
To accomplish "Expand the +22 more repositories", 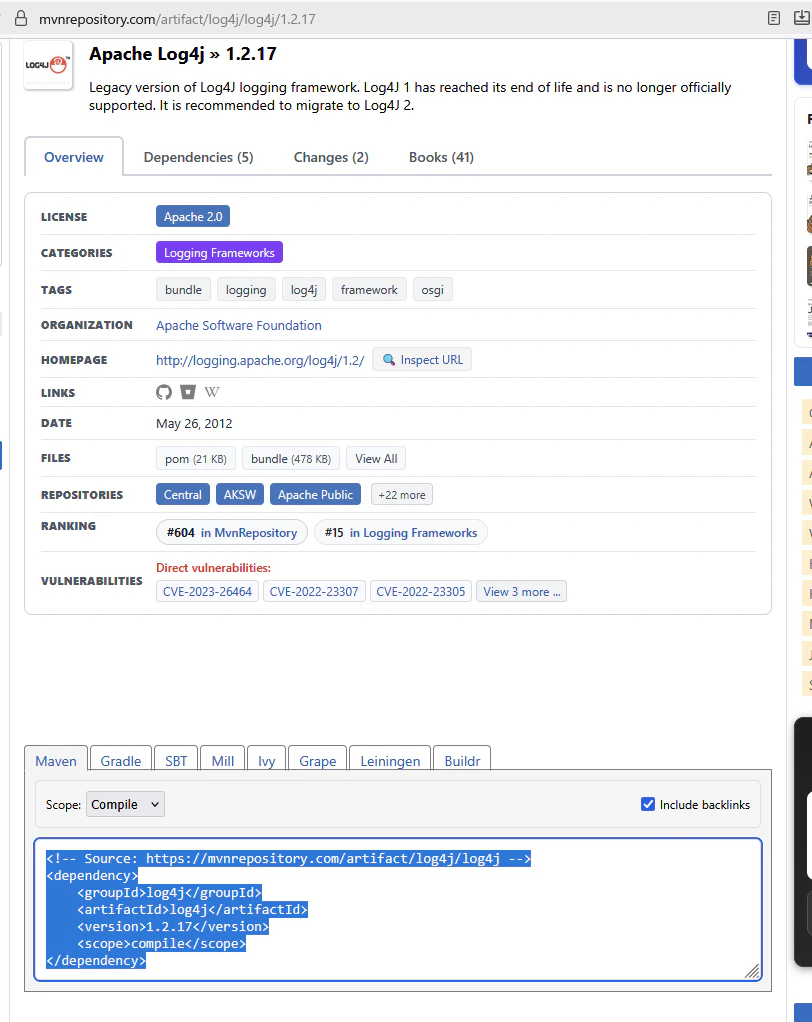I will (401, 495).
